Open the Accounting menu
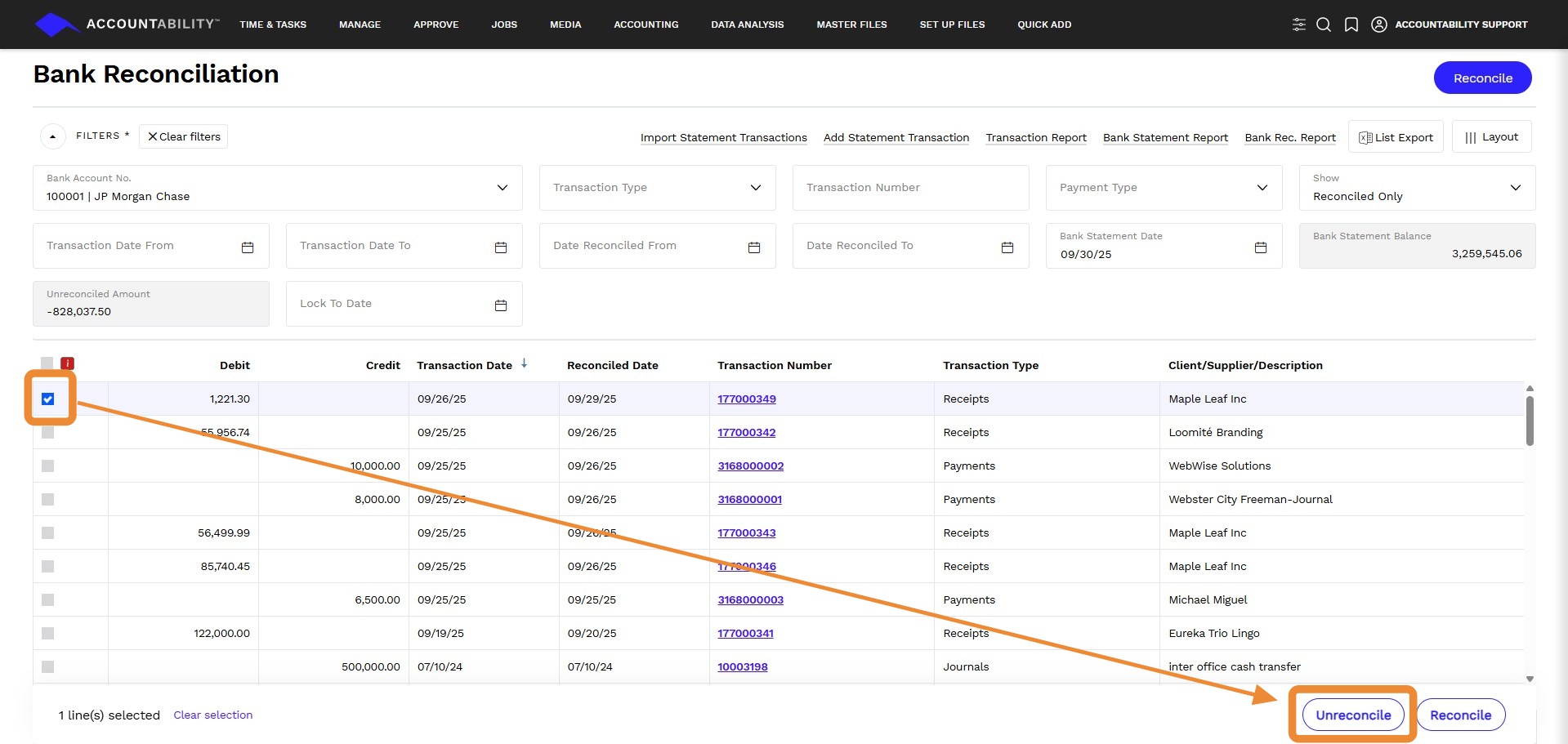 click(x=646, y=25)
